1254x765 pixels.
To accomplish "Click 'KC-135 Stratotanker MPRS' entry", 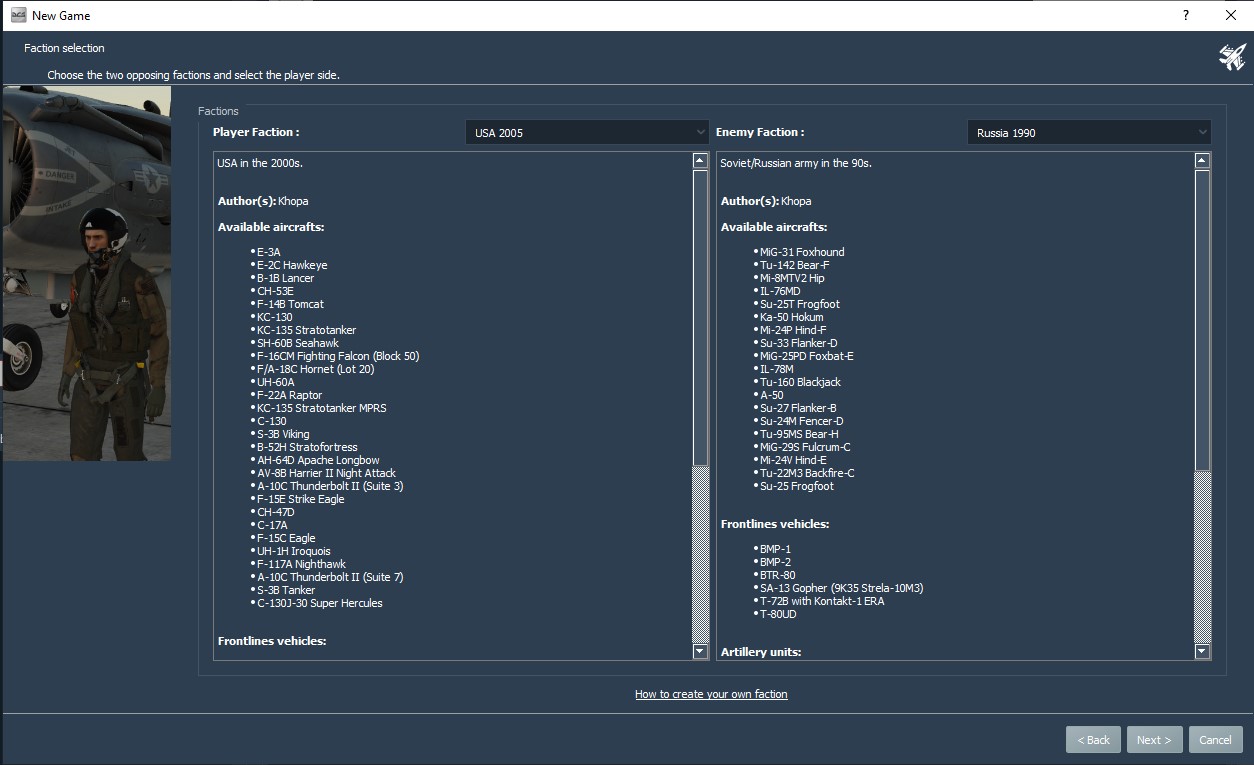I will 321,408.
